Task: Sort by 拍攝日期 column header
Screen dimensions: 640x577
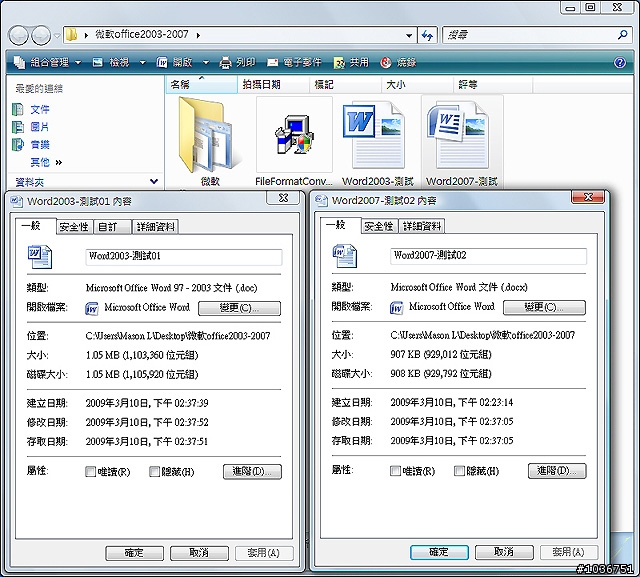Action: click(273, 84)
